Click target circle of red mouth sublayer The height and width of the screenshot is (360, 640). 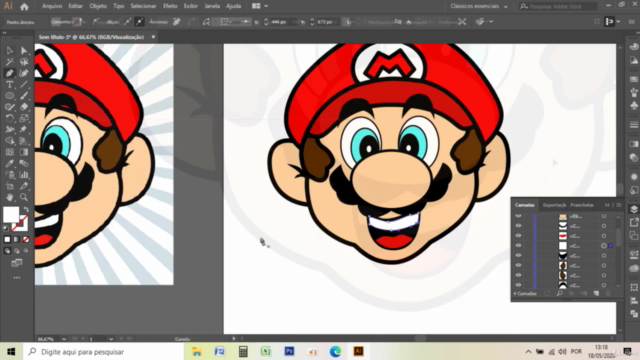(x=604, y=236)
